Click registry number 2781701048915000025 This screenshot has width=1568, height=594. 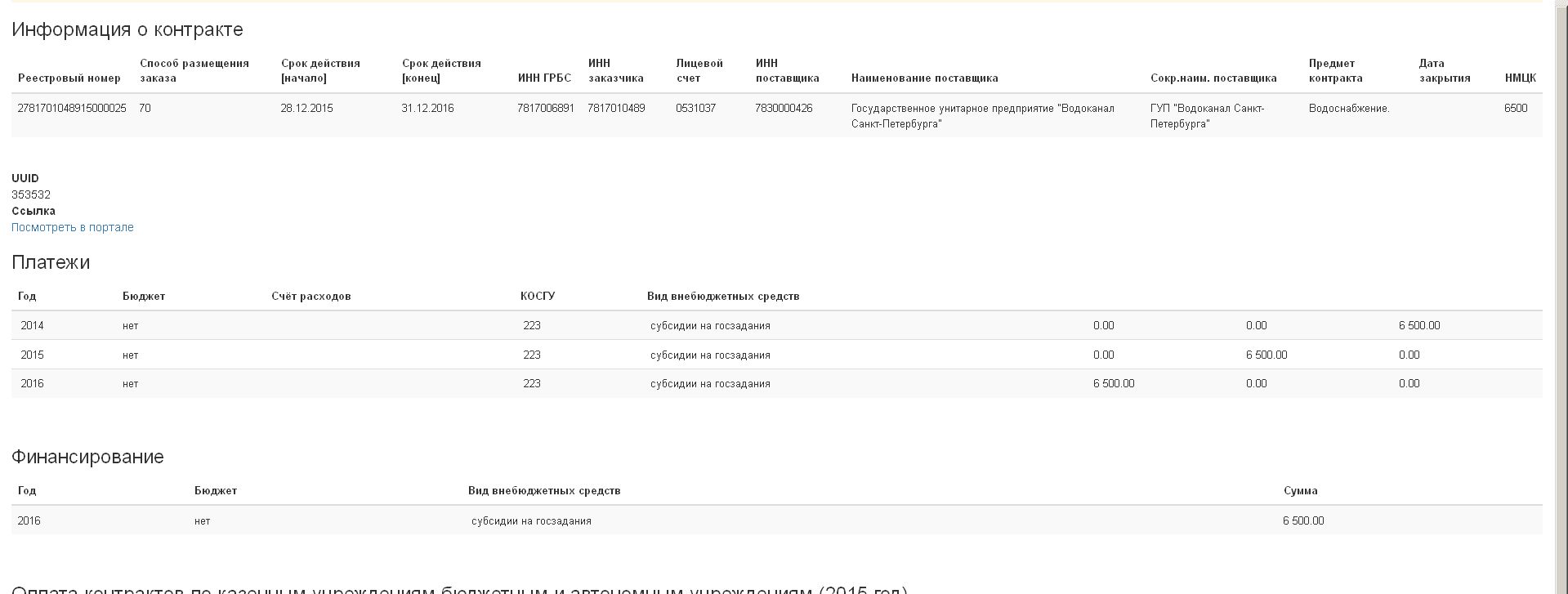(x=72, y=108)
